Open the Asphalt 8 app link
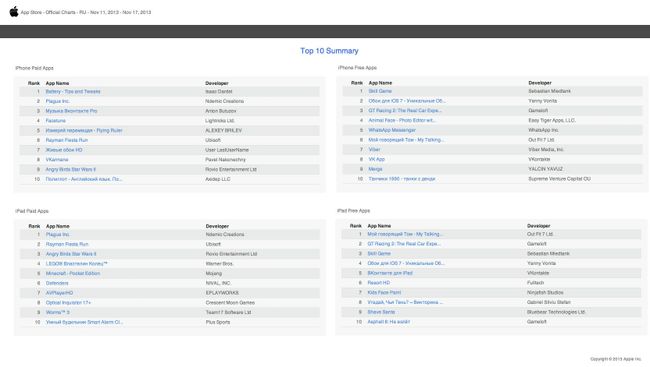650x367 pixels. (x=388, y=322)
